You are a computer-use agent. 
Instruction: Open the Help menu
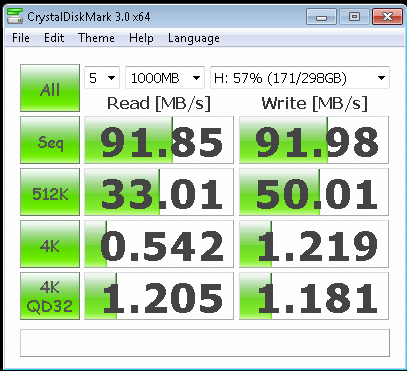tap(141, 38)
